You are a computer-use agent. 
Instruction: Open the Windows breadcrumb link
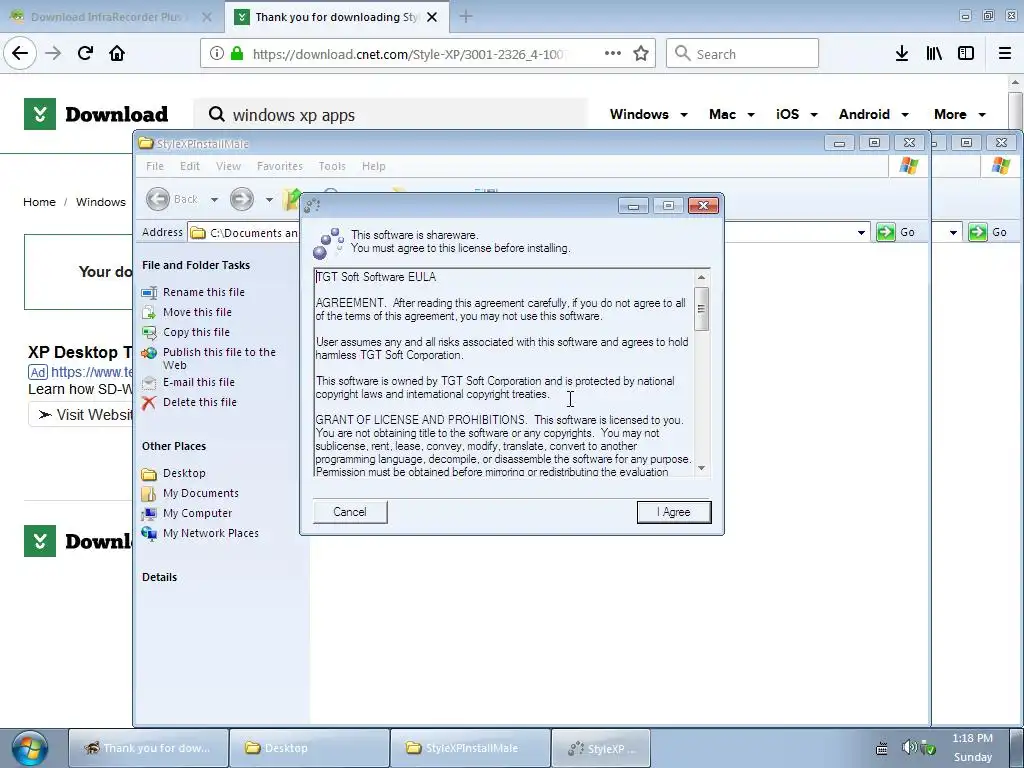tap(101, 202)
